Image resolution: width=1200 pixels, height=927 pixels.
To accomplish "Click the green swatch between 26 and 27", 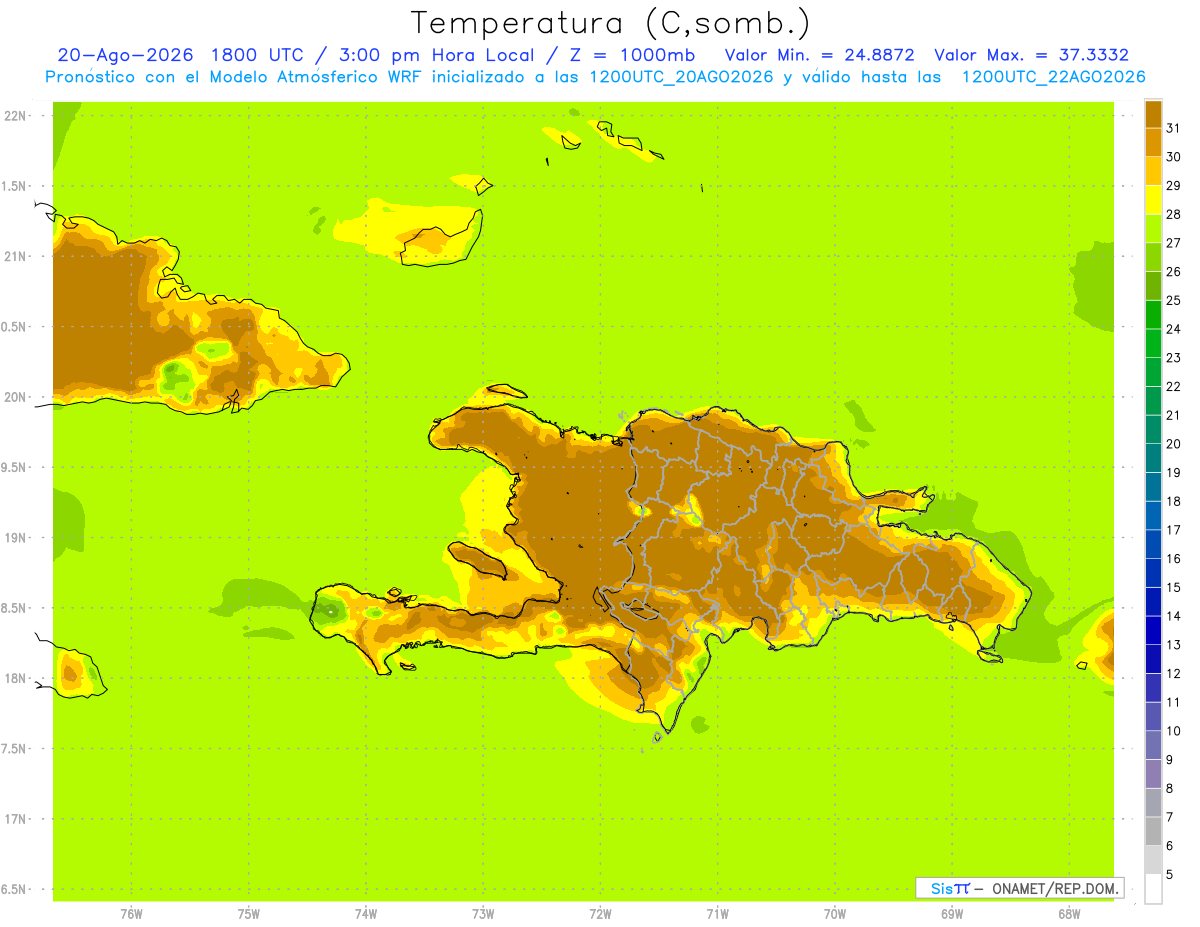I will pyautogui.click(x=1153, y=258).
